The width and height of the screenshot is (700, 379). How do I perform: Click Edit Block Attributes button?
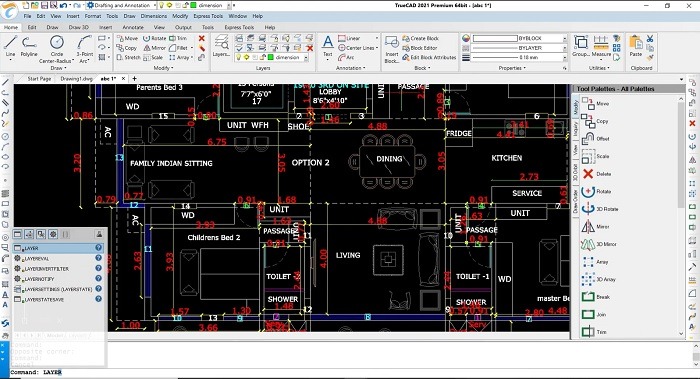tap(429, 58)
